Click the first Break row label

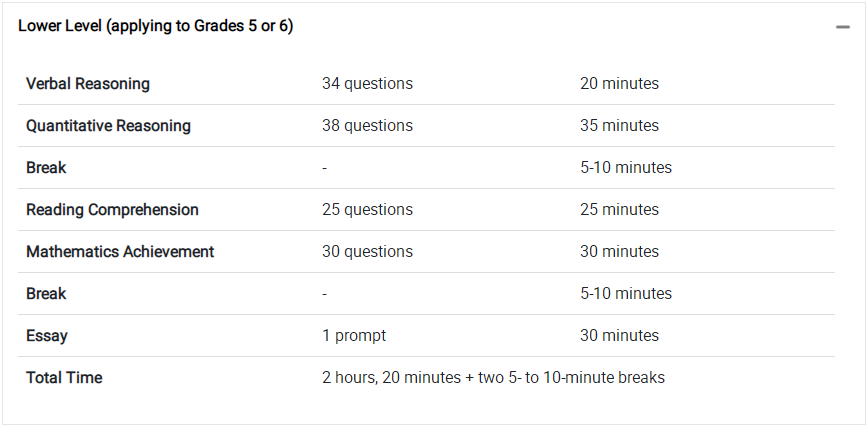(x=46, y=168)
